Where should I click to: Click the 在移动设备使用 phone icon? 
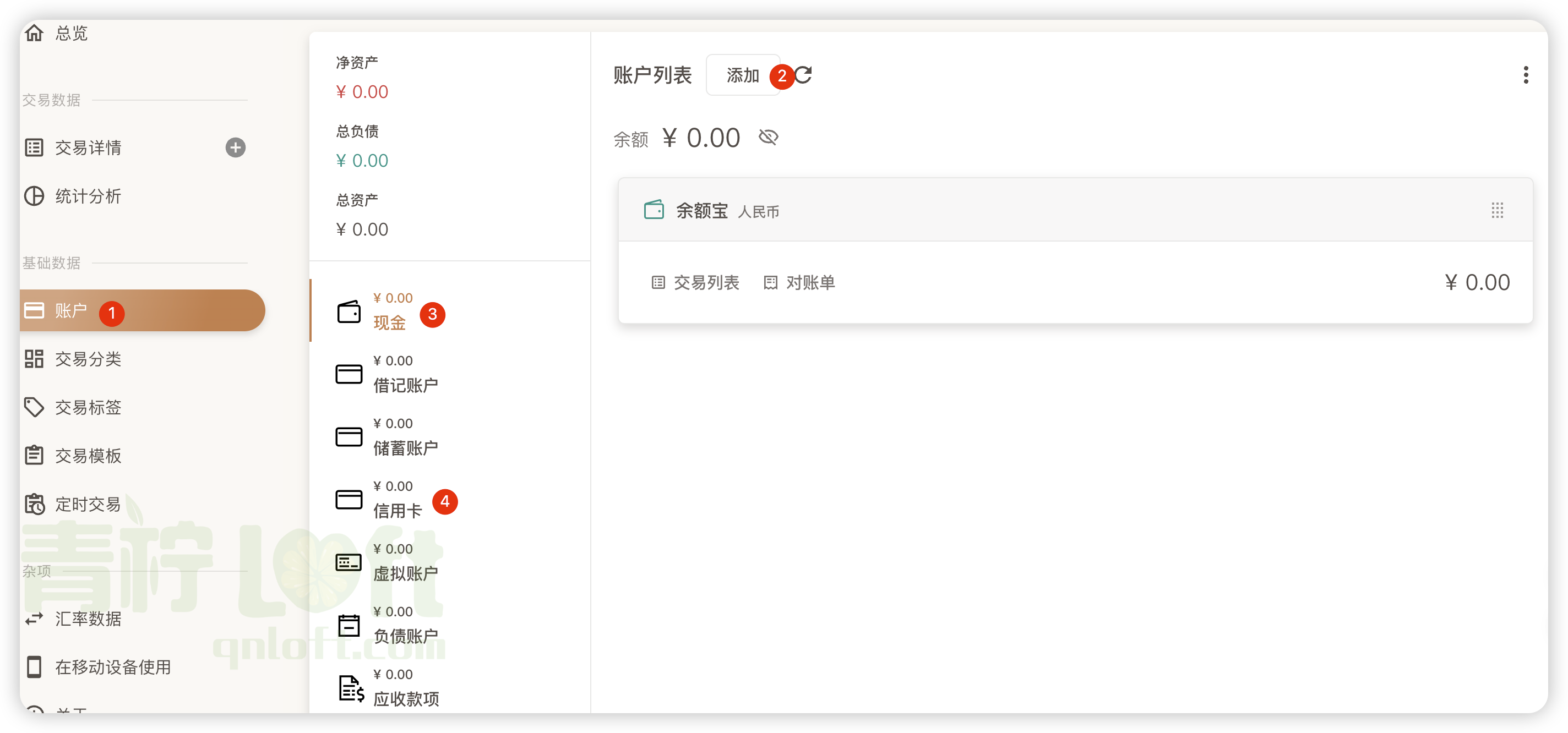coord(35,667)
